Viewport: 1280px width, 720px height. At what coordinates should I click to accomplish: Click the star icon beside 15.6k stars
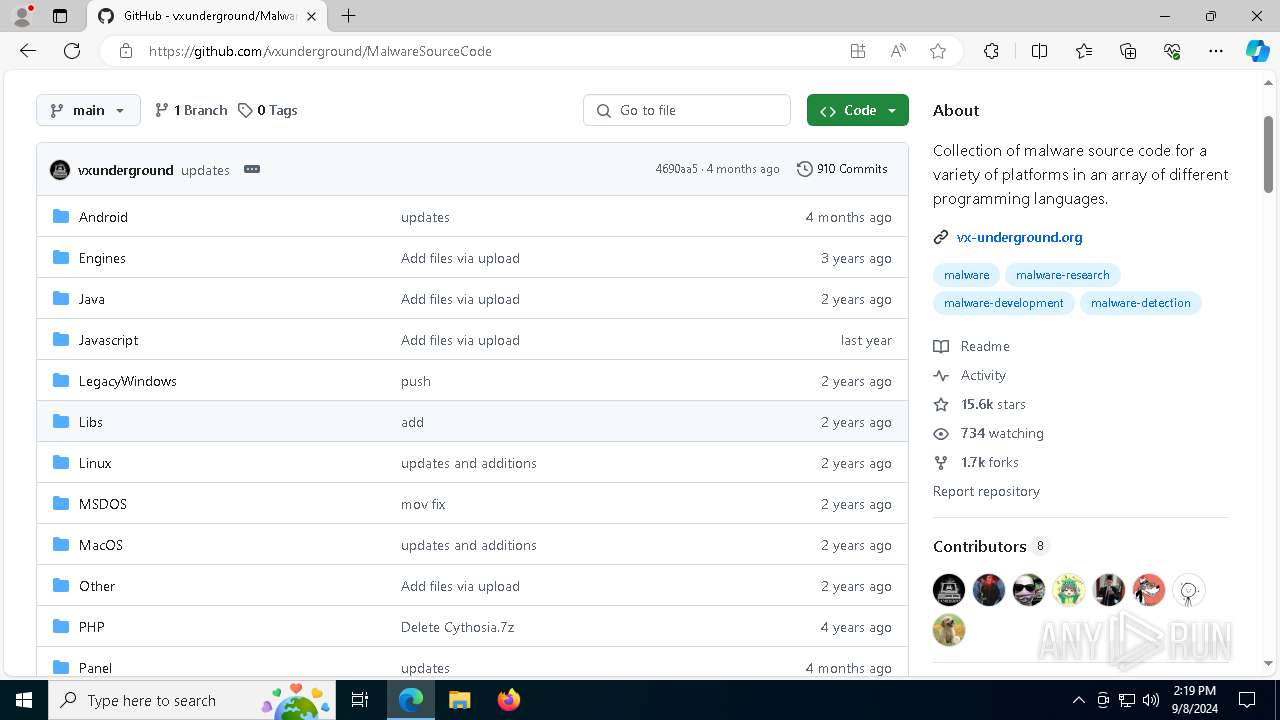point(941,404)
